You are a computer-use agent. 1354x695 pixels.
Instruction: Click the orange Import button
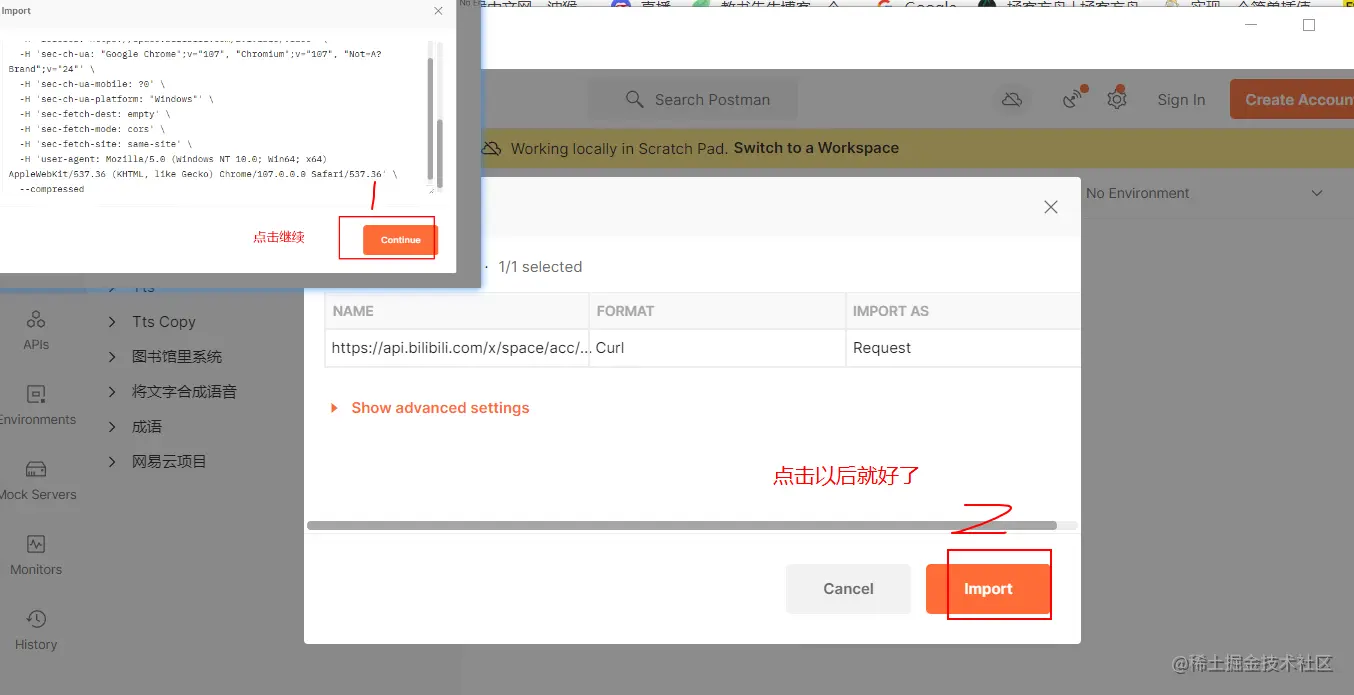coord(988,589)
